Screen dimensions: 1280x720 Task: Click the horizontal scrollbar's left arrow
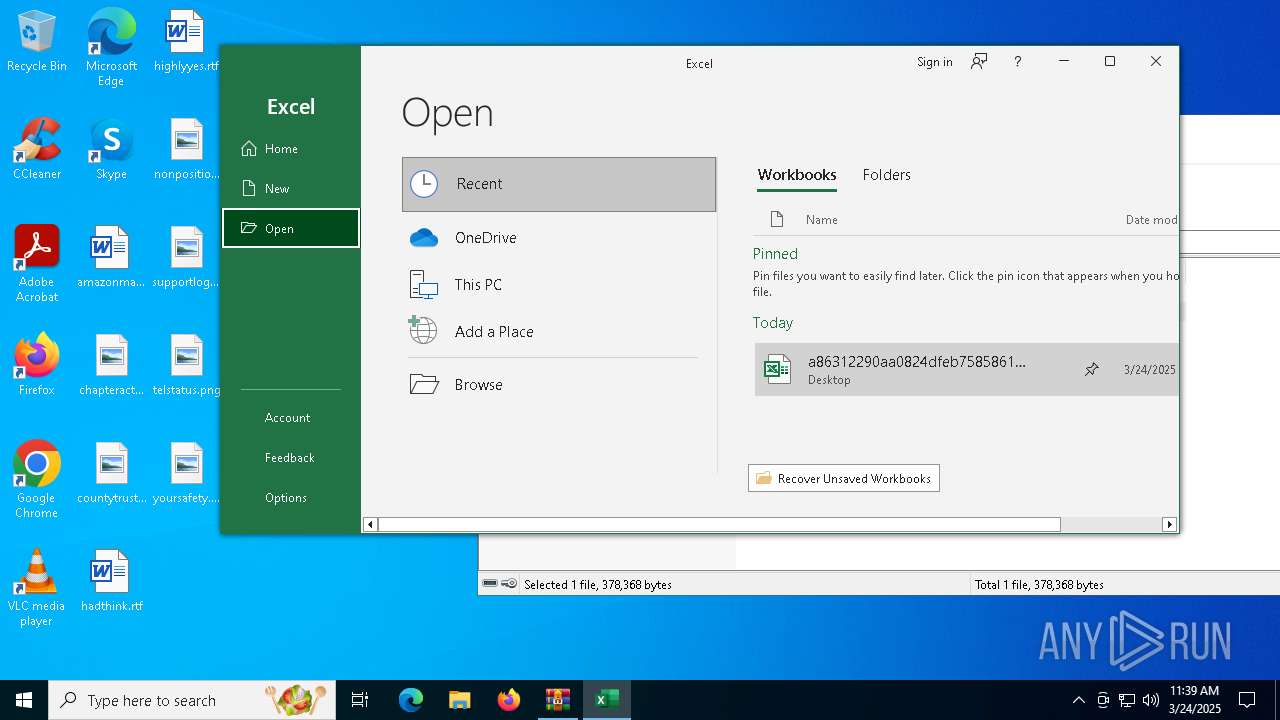[370, 525]
